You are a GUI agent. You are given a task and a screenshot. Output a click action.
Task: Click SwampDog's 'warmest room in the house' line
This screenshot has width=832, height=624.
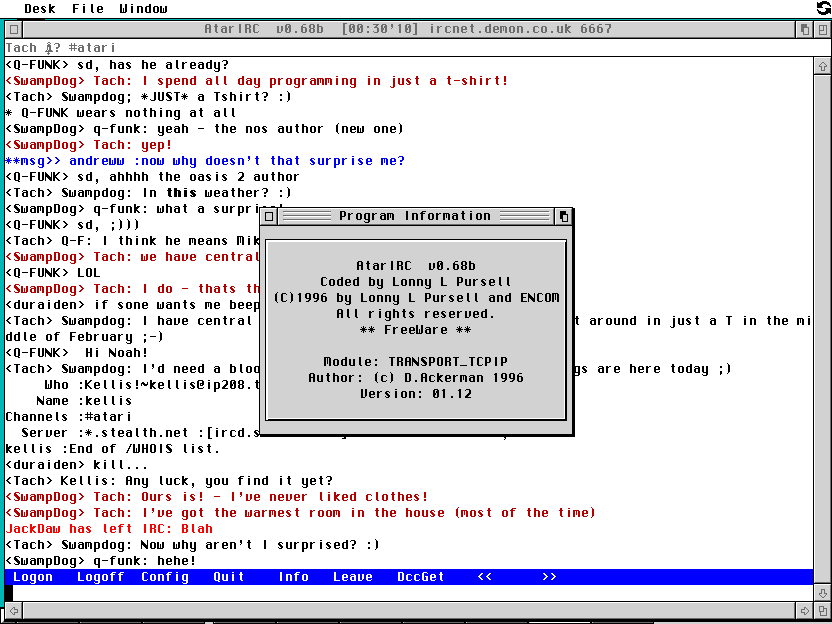[300, 513]
